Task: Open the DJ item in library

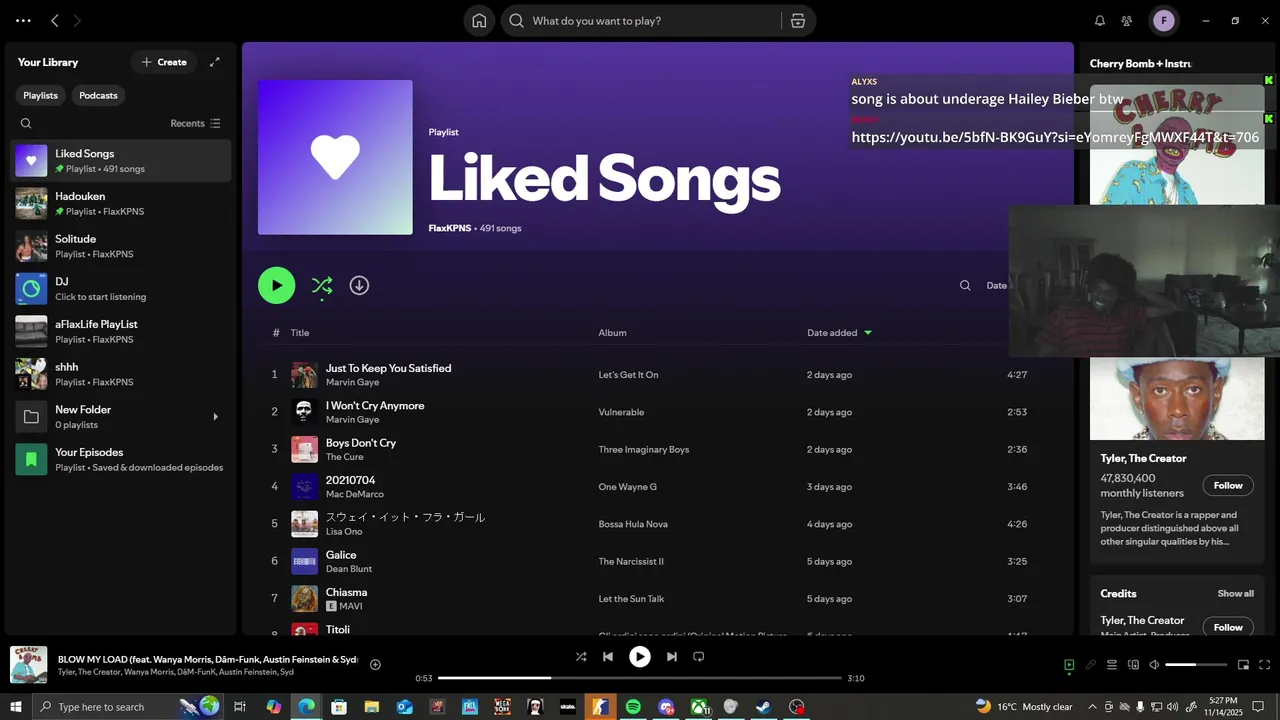Action: (x=121, y=289)
